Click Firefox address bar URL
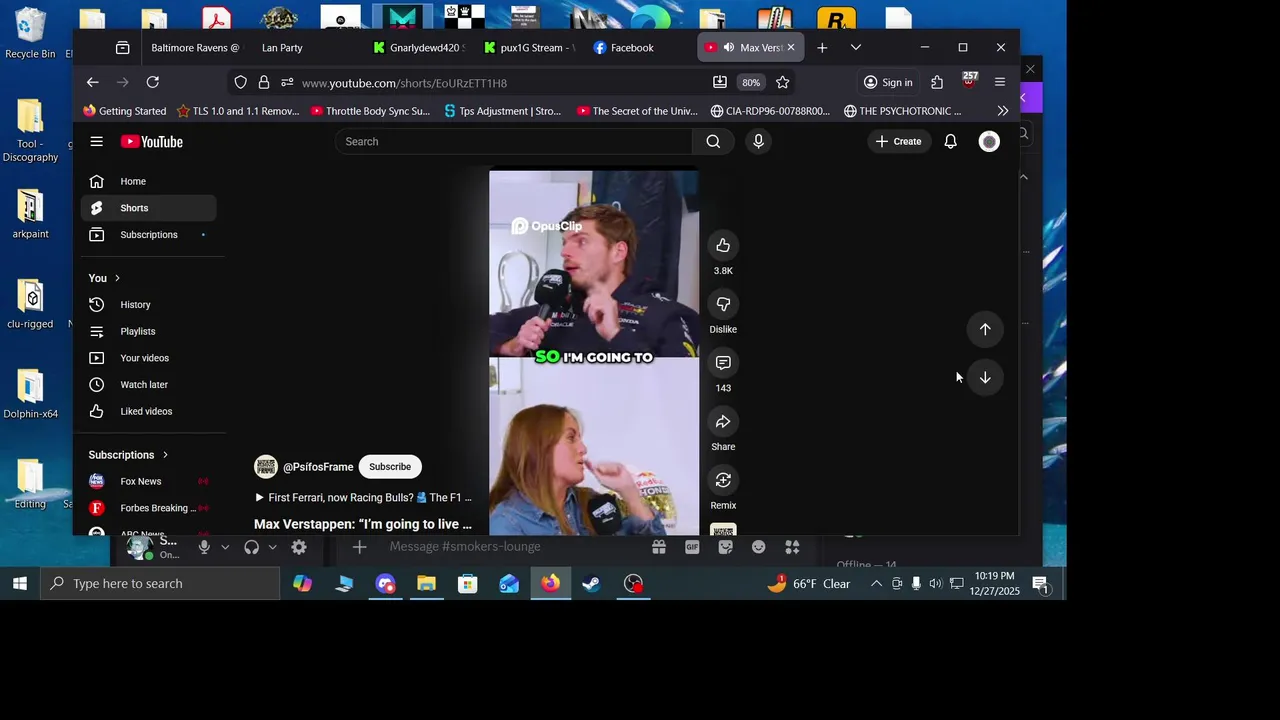The height and width of the screenshot is (720, 1280). pos(404,83)
